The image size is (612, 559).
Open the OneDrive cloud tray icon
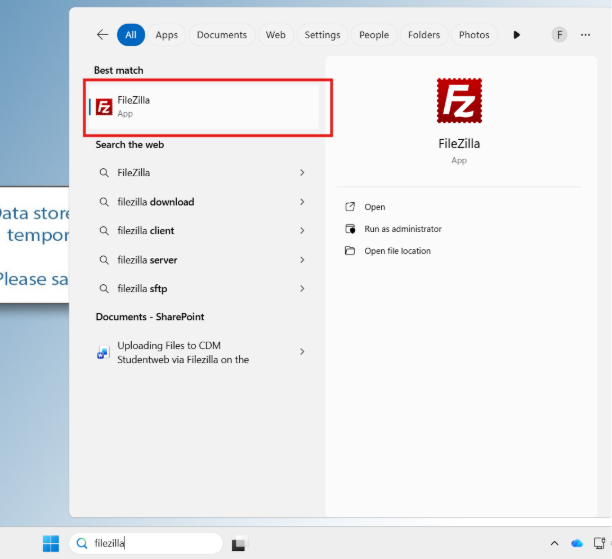coord(577,543)
